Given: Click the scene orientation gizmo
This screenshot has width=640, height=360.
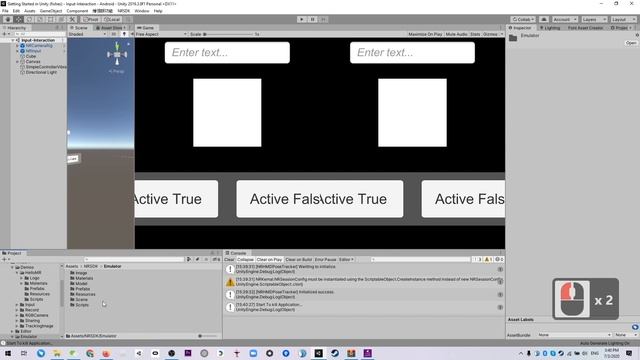Looking at the screenshot, I should (x=117, y=54).
